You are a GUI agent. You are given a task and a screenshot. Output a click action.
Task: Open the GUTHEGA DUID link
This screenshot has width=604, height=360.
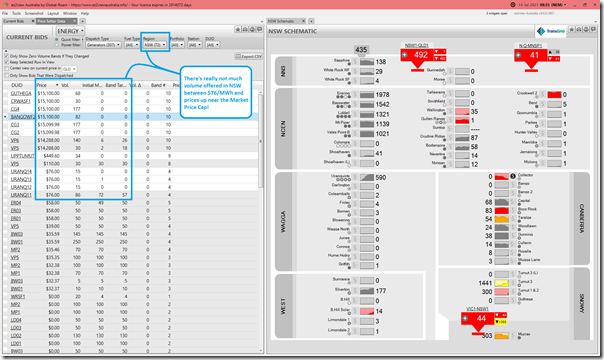(21, 93)
